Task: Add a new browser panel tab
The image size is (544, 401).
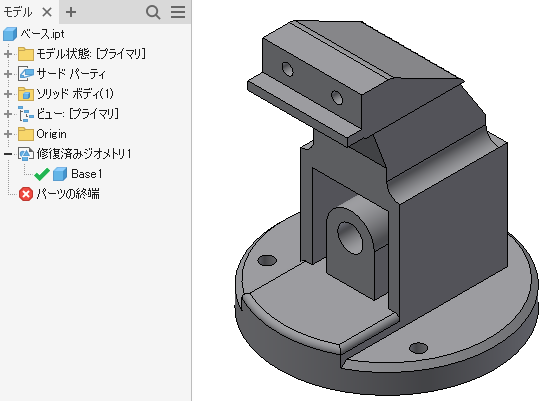Action: [x=71, y=12]
